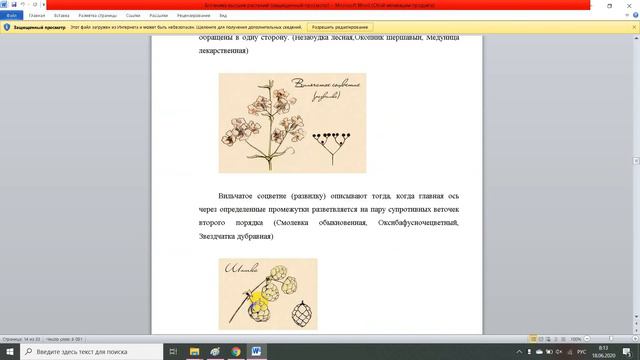Open the Вид ribbon tab
The height and width of the screenshot is (360, 640).
(223, 16)
